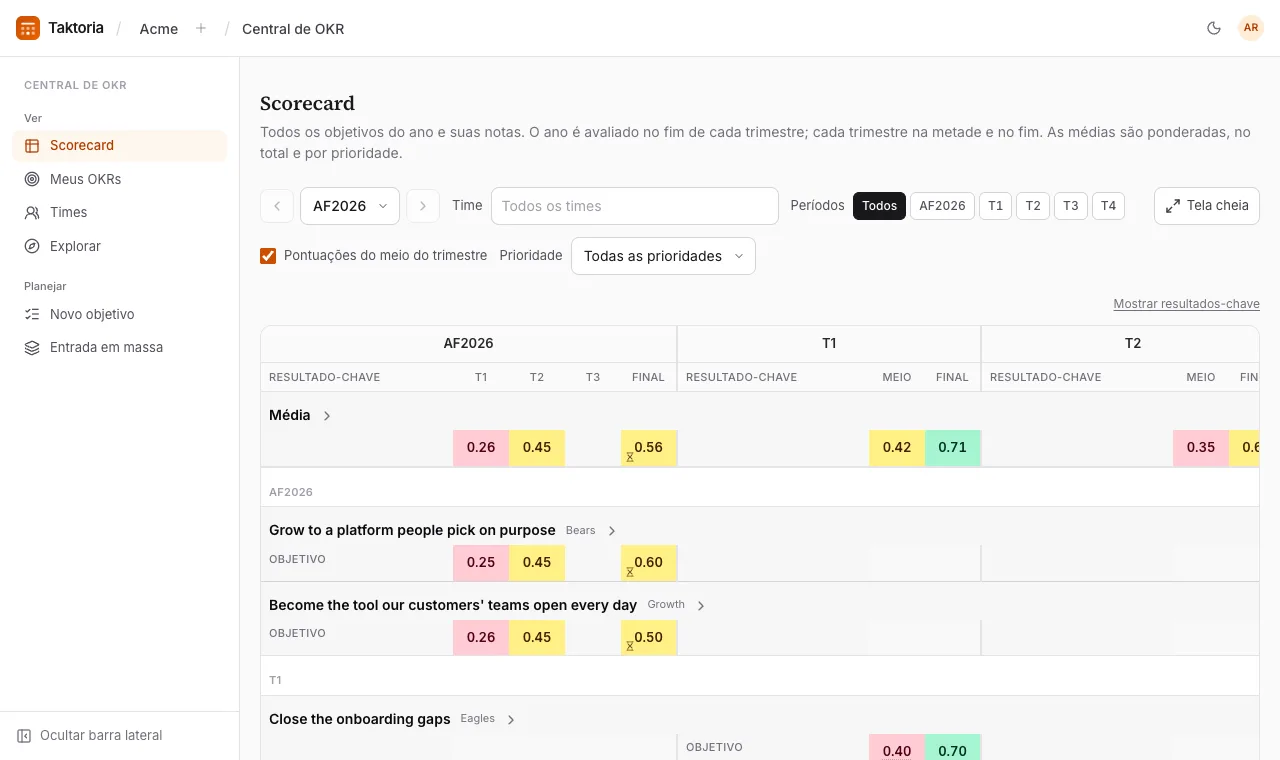Screen dimensions: 1280x760
Task: Expand Close the onboarding gaps chevron
Action: point(511,720)
